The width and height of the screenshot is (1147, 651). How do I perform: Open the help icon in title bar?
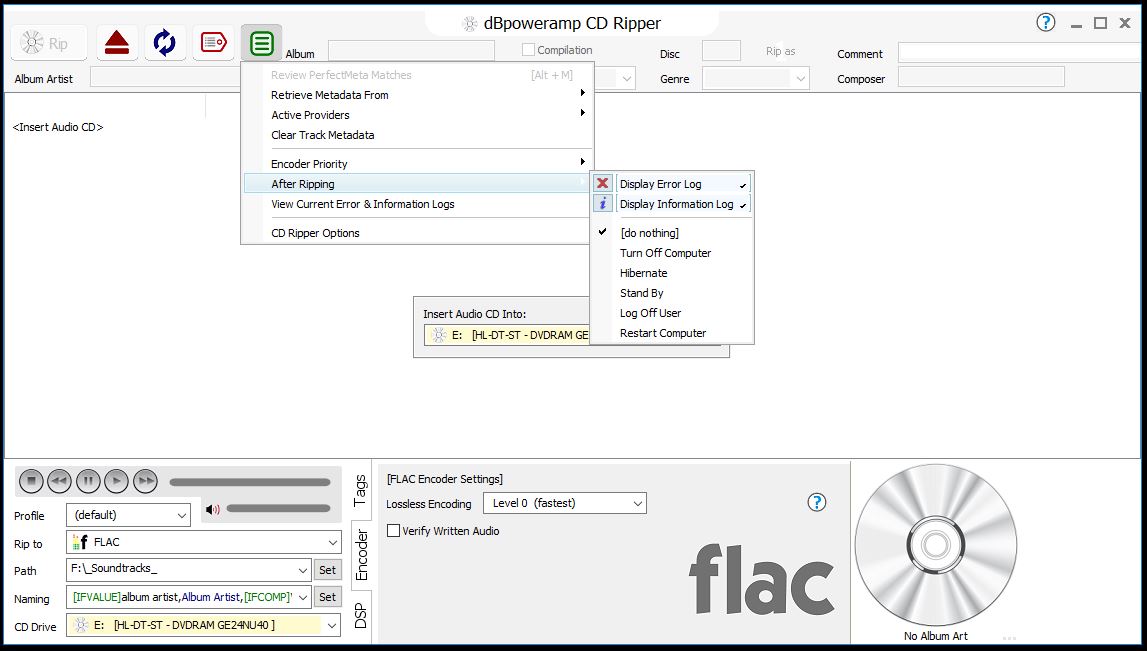coord(1046,23)
